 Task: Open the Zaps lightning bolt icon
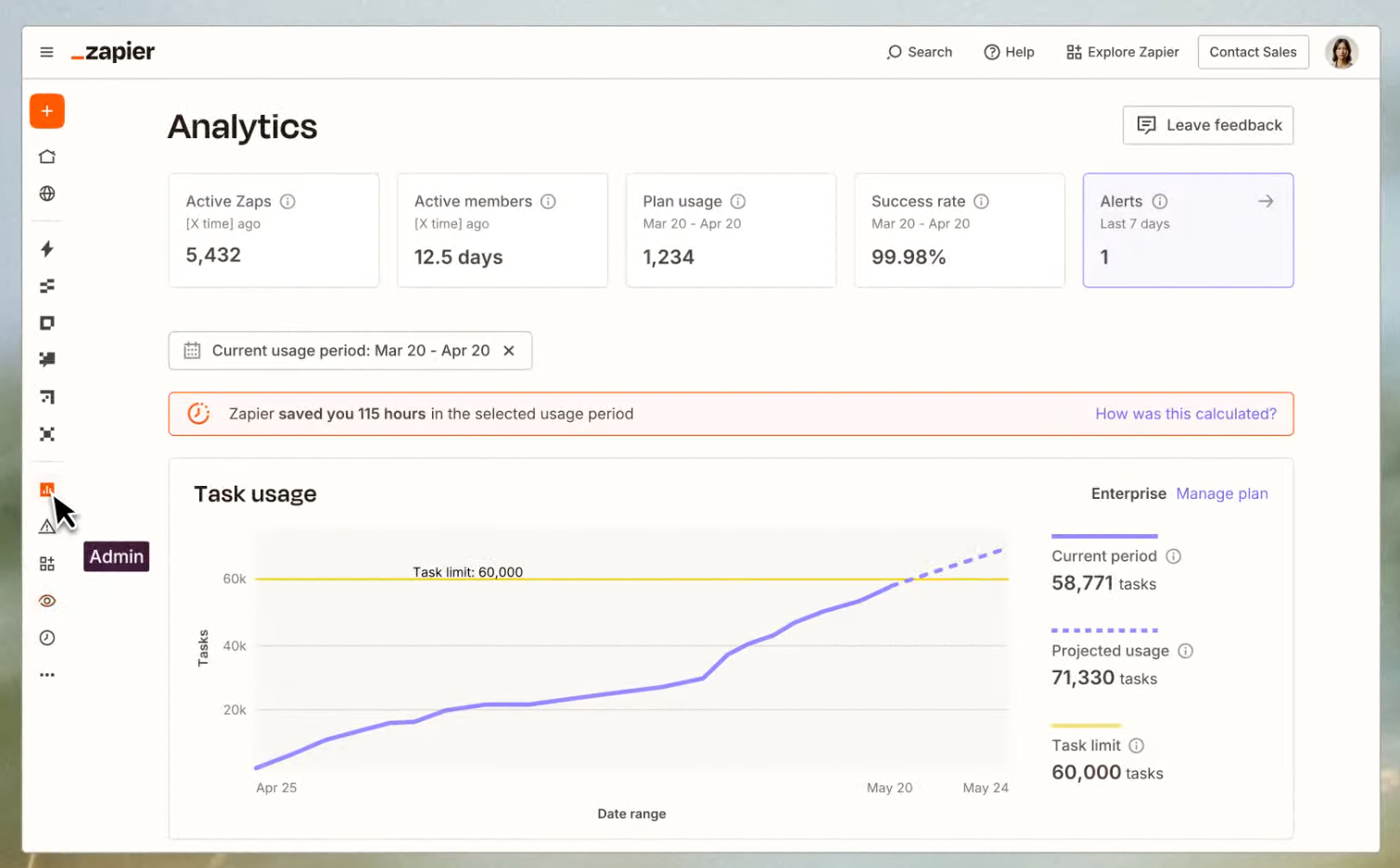(x=47, y=249)
